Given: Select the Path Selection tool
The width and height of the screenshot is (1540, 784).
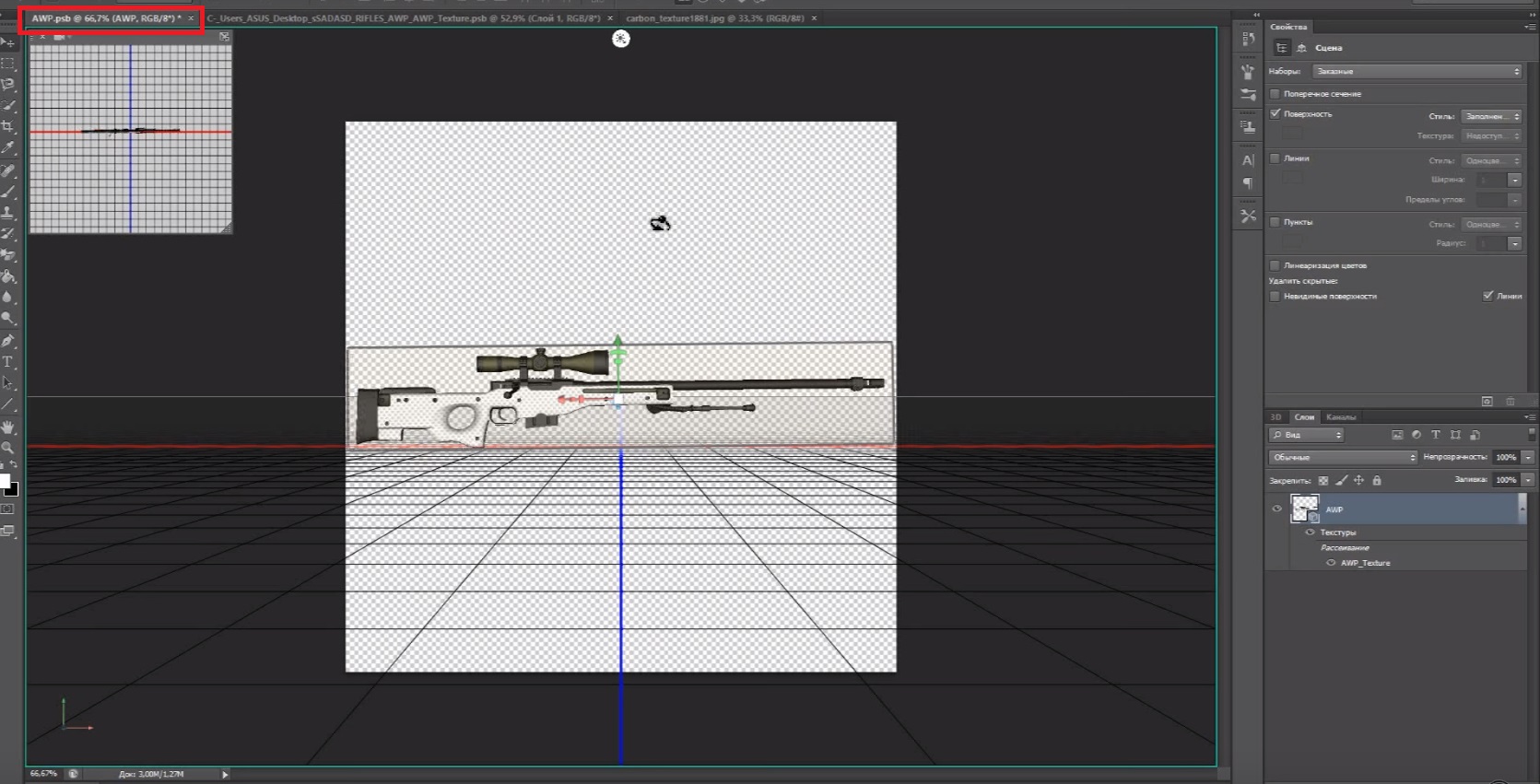Looking at the screenshot, I should click(x=7, y=382).
